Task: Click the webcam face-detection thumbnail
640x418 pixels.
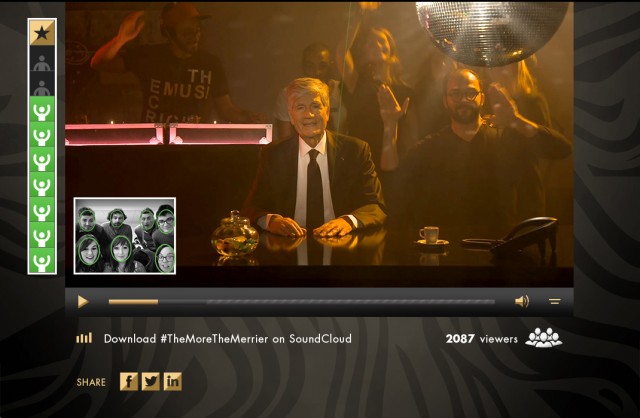Action: (125, 236)
